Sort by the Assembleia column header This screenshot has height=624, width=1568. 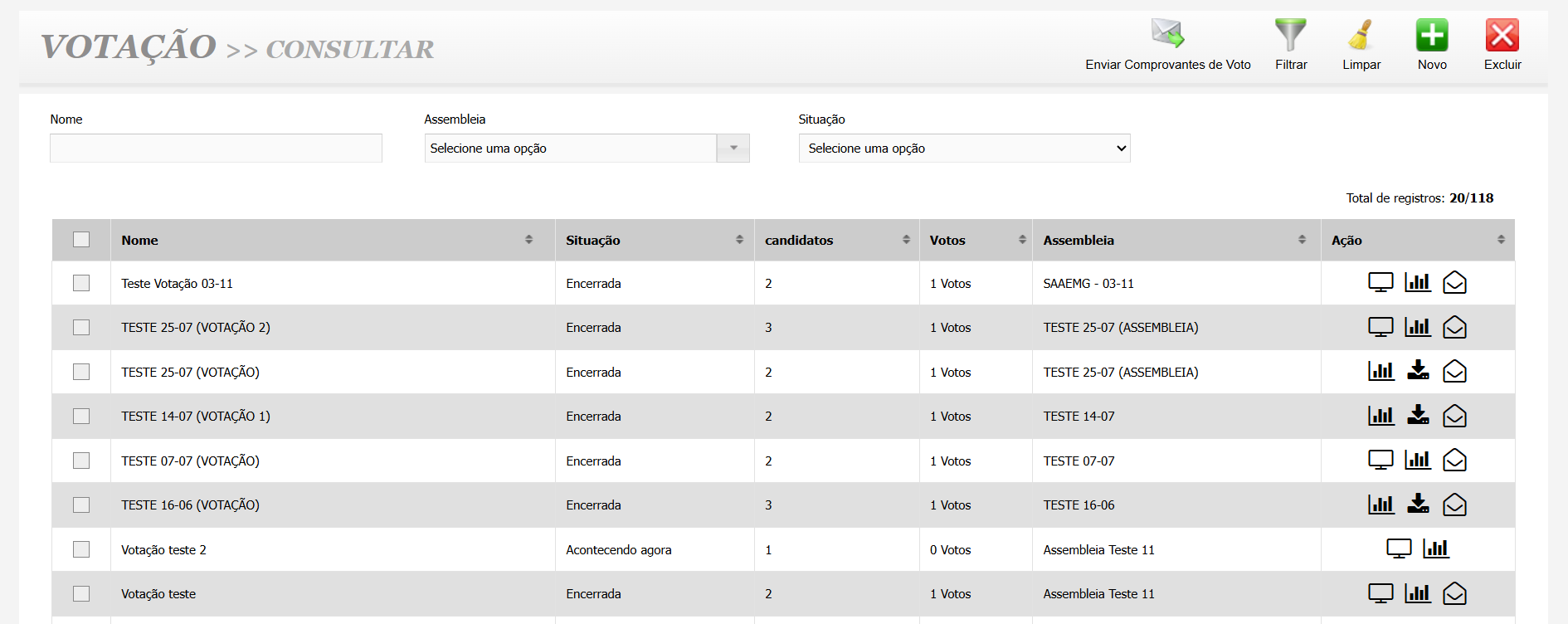click(1302, 240)
